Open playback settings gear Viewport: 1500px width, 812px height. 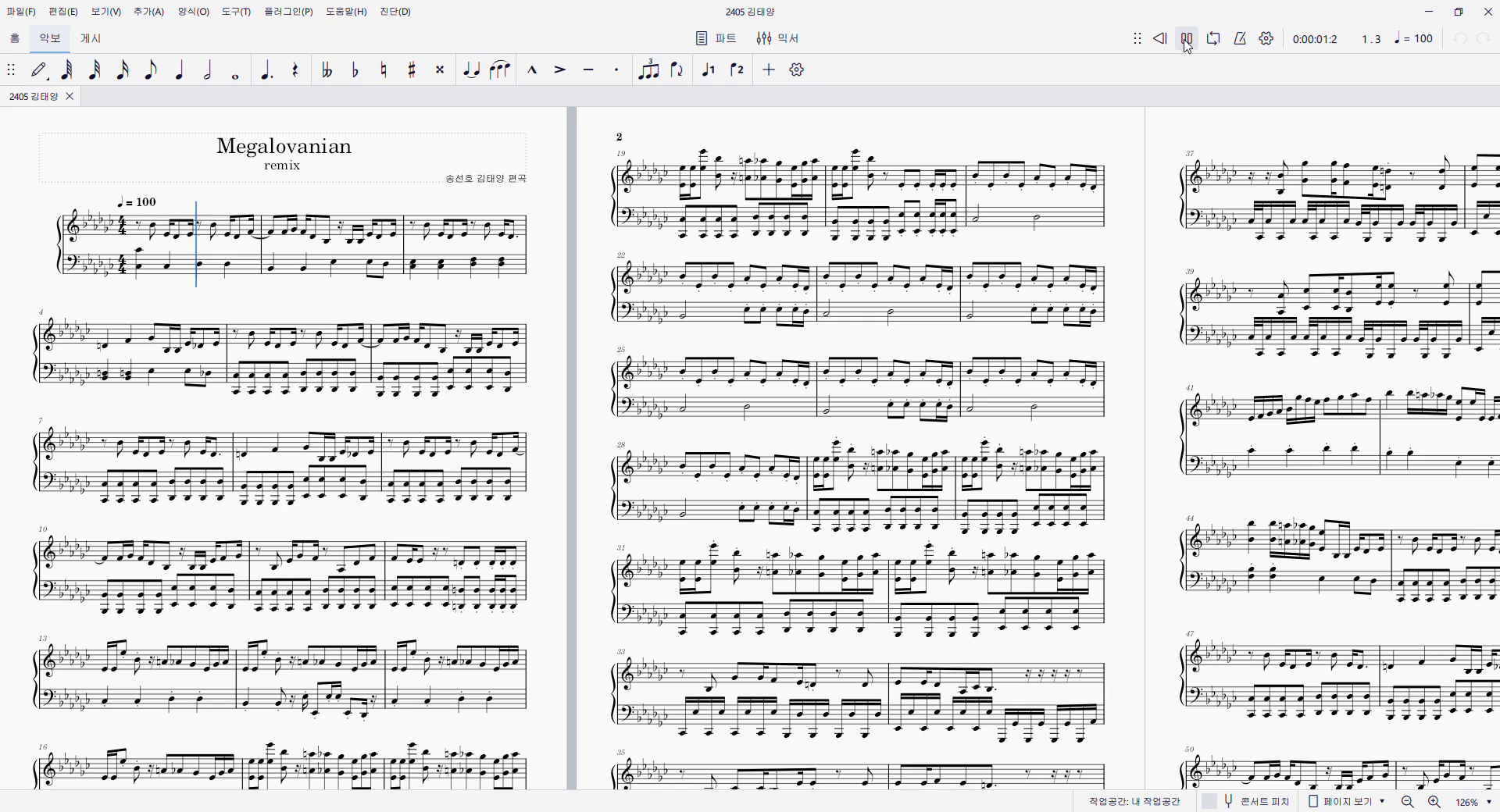click(1266, 38)
